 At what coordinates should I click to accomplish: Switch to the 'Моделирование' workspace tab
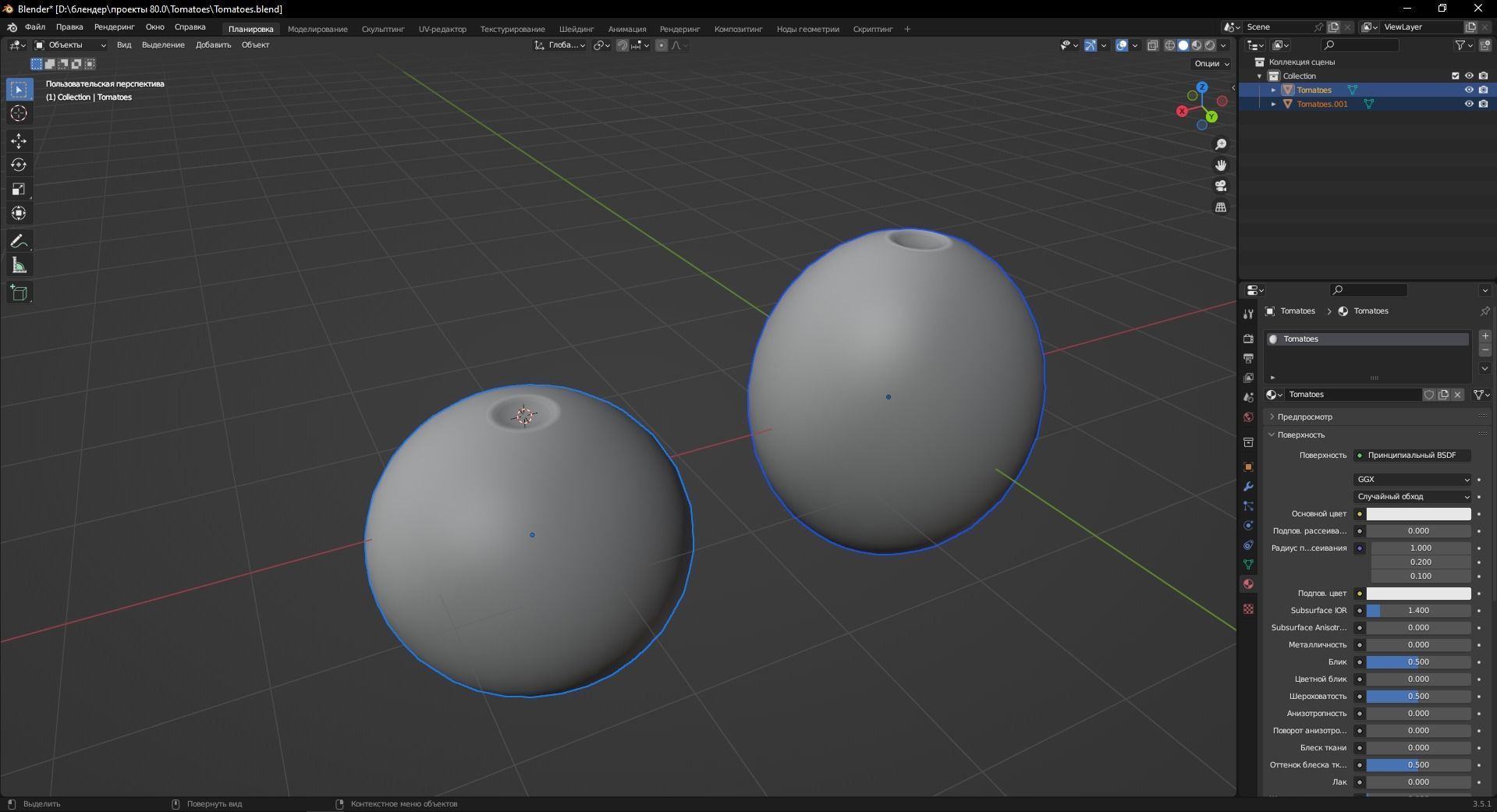tap(317, 29)
